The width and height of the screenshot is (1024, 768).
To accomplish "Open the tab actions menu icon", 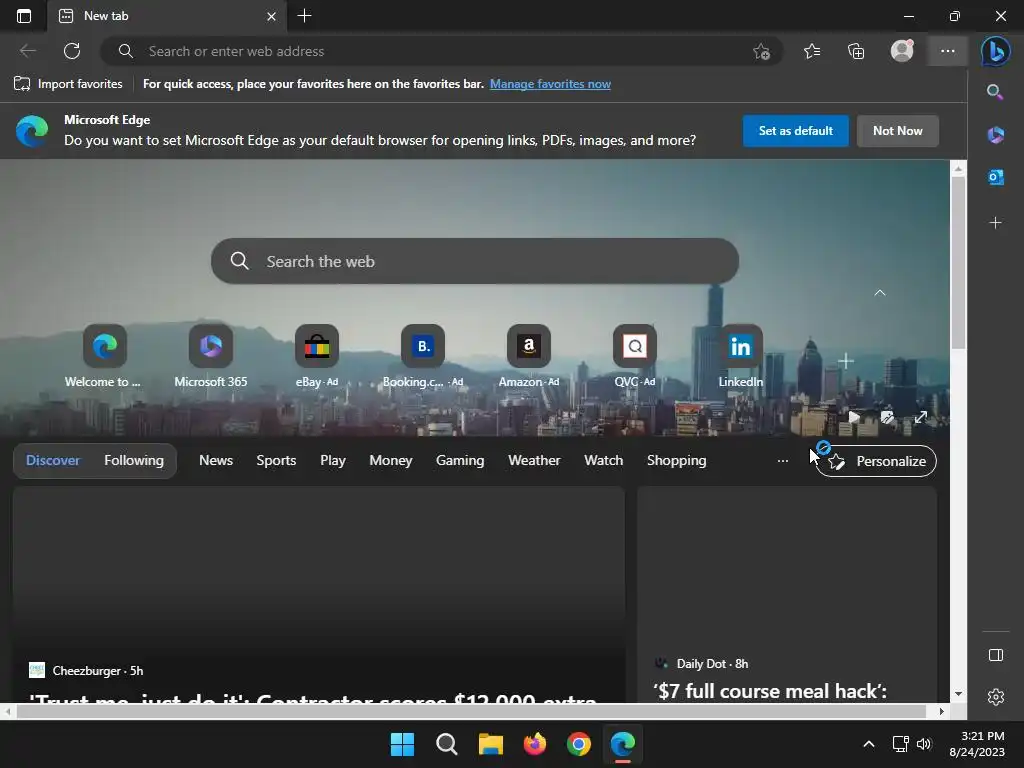I will [24, 16].
